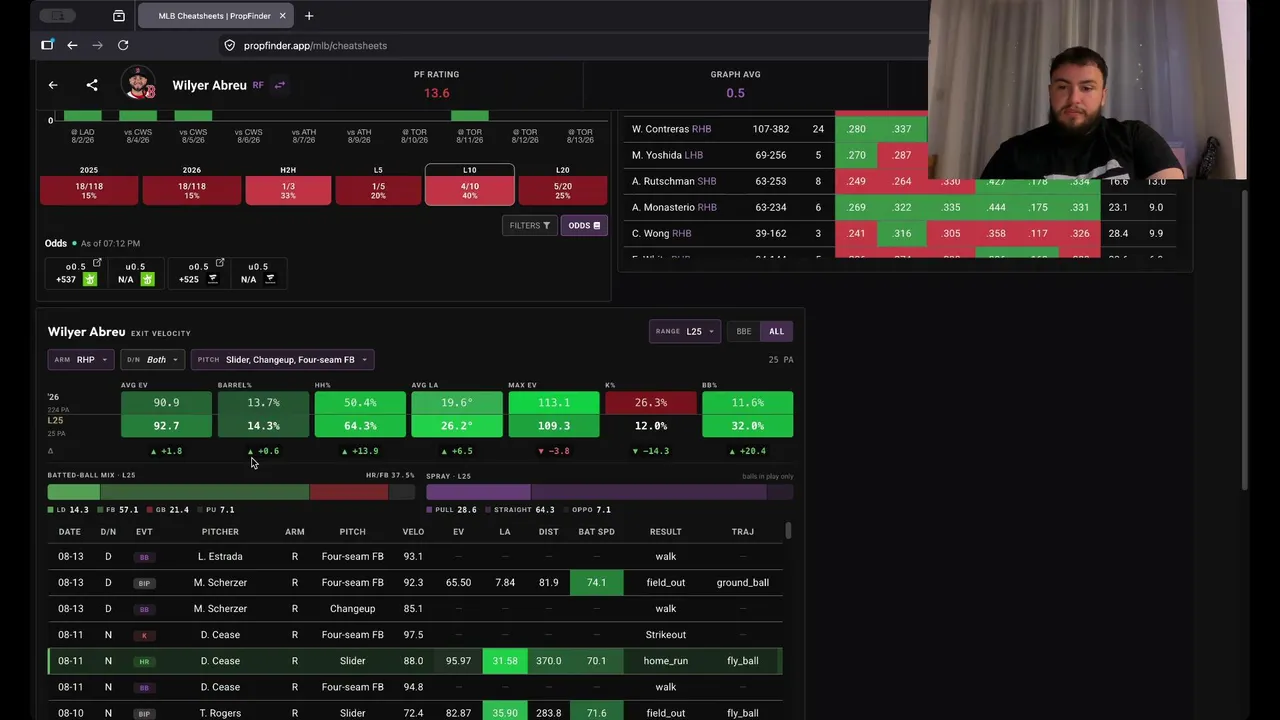
Task: Open the sidebar panel icon in the browser toolbar
Action: click(47, 45)
